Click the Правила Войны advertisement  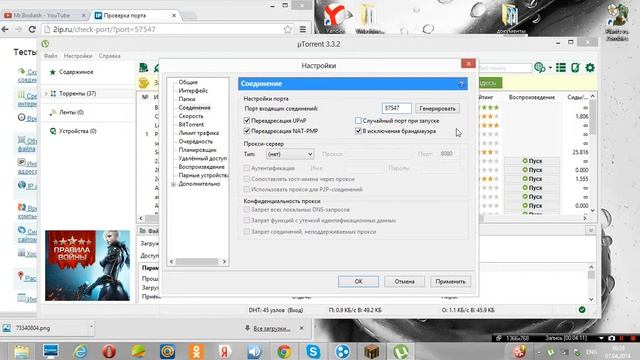coord(87,266)
